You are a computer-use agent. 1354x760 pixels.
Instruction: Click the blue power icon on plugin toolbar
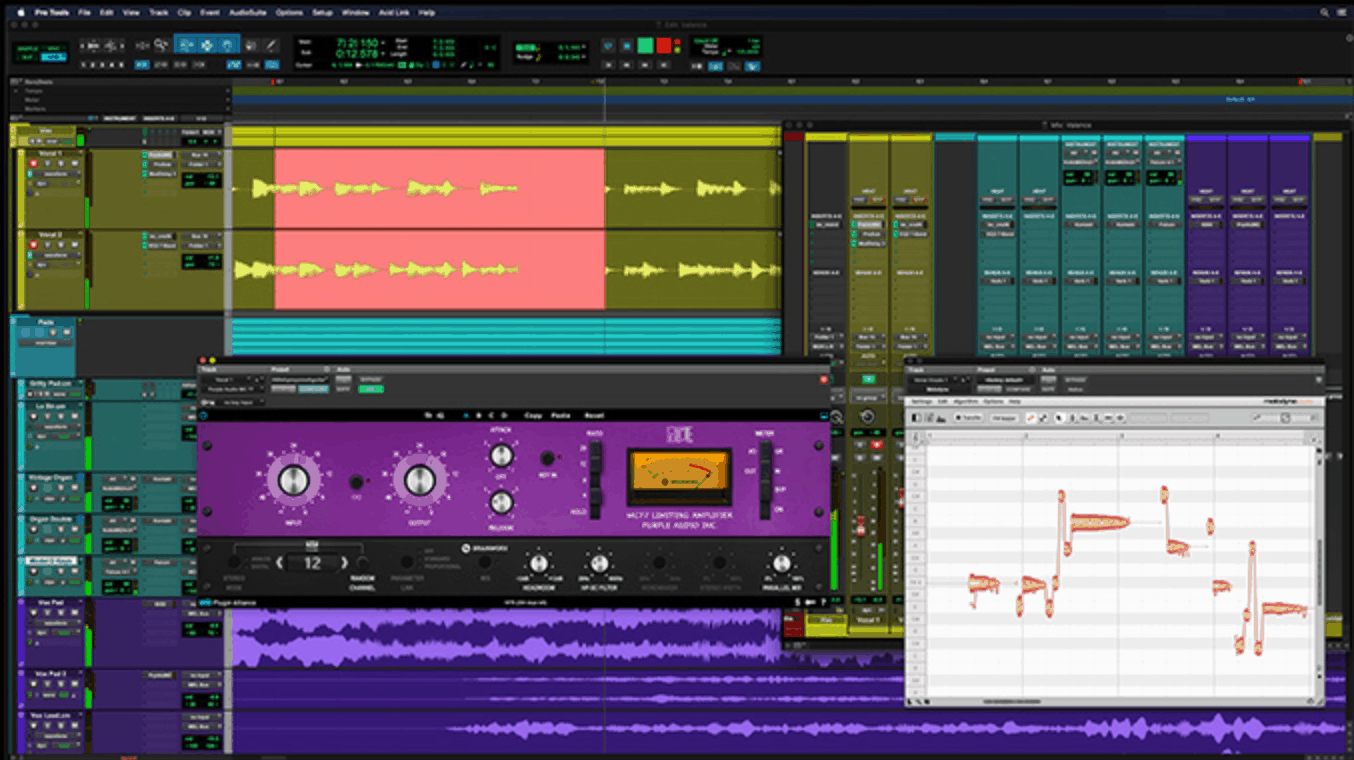[204, 415]
